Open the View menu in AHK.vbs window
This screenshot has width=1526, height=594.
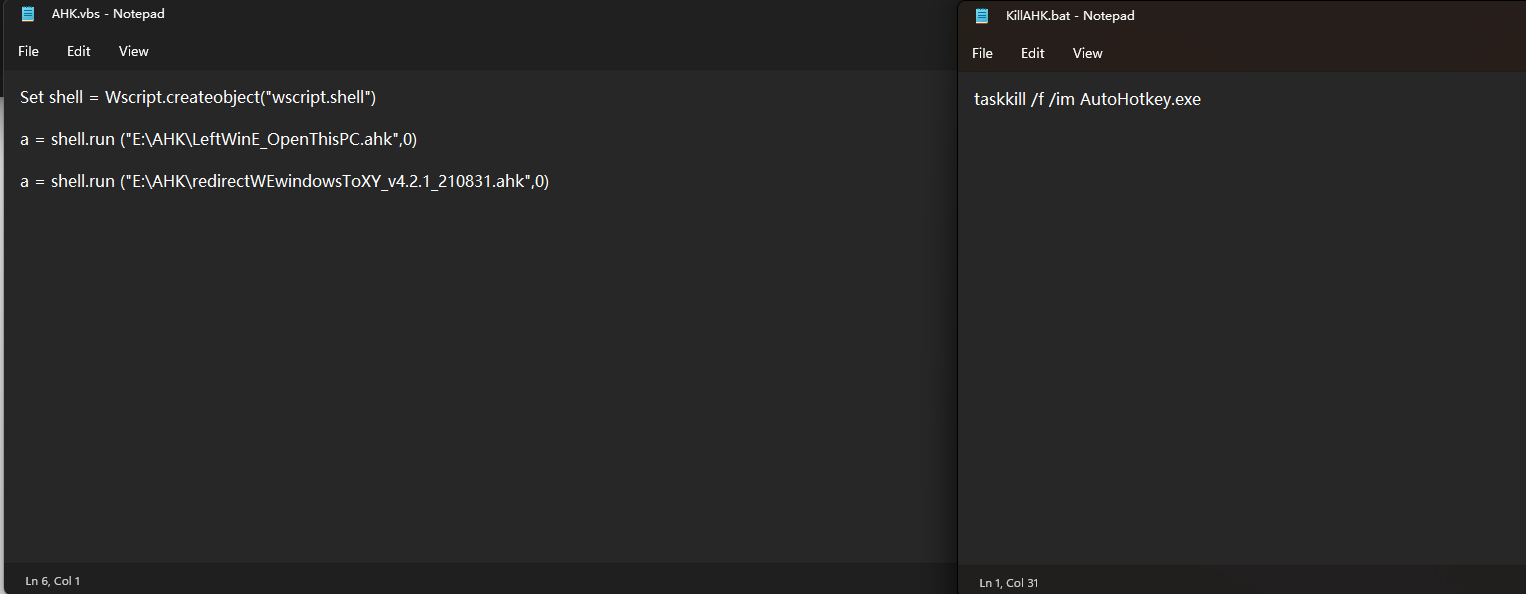(133, 51)
